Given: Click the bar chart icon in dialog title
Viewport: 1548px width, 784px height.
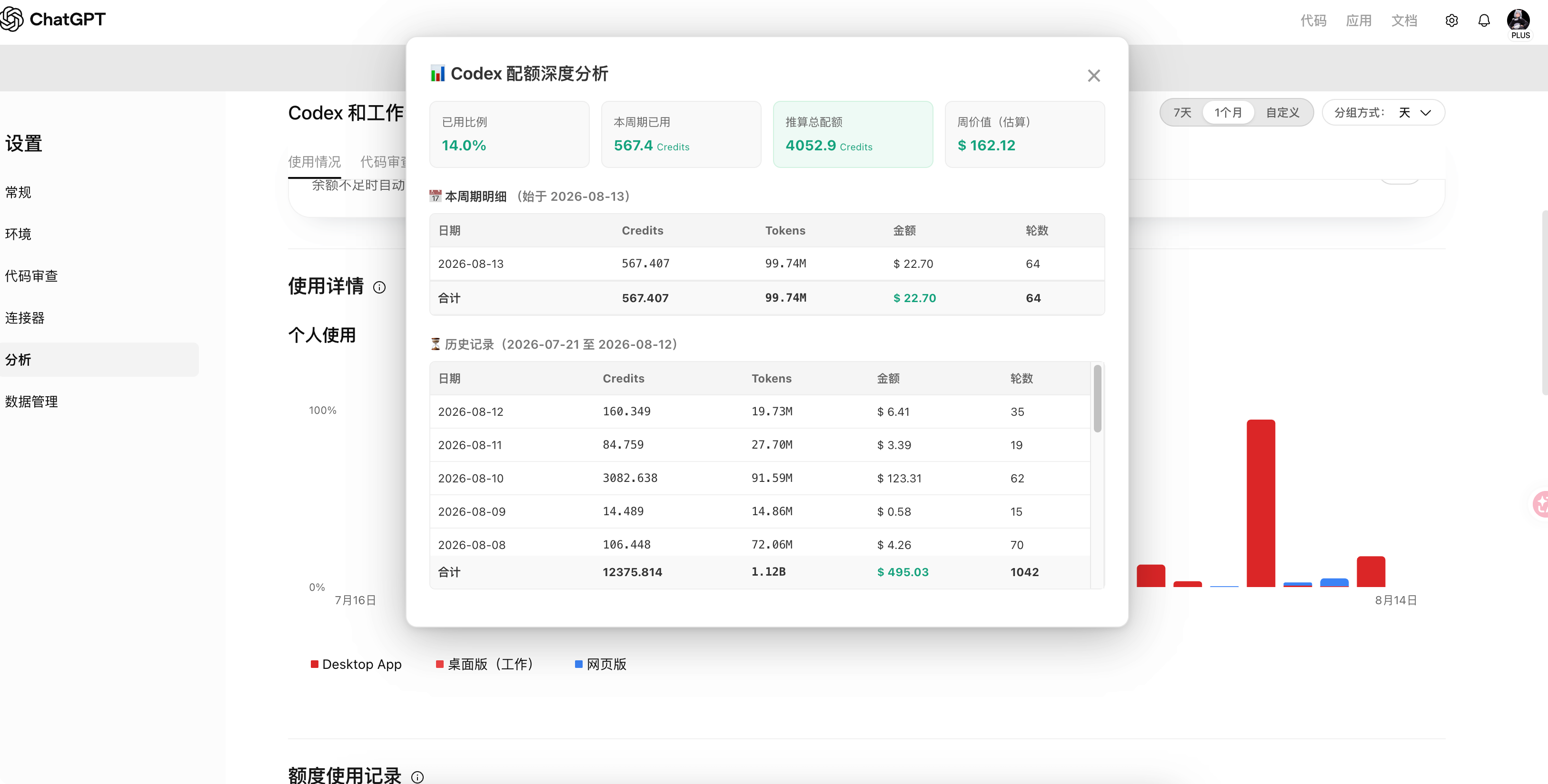Looking at the screenshot, I should point(437,73).
